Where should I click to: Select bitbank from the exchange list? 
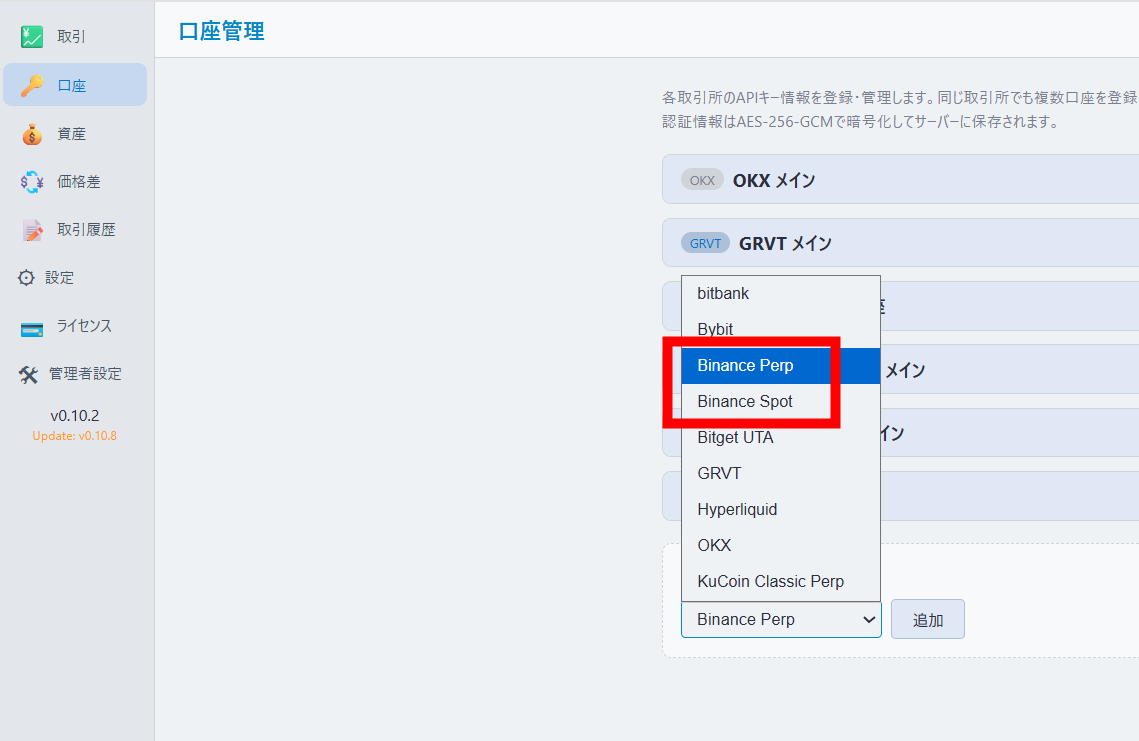click(723, 294)
